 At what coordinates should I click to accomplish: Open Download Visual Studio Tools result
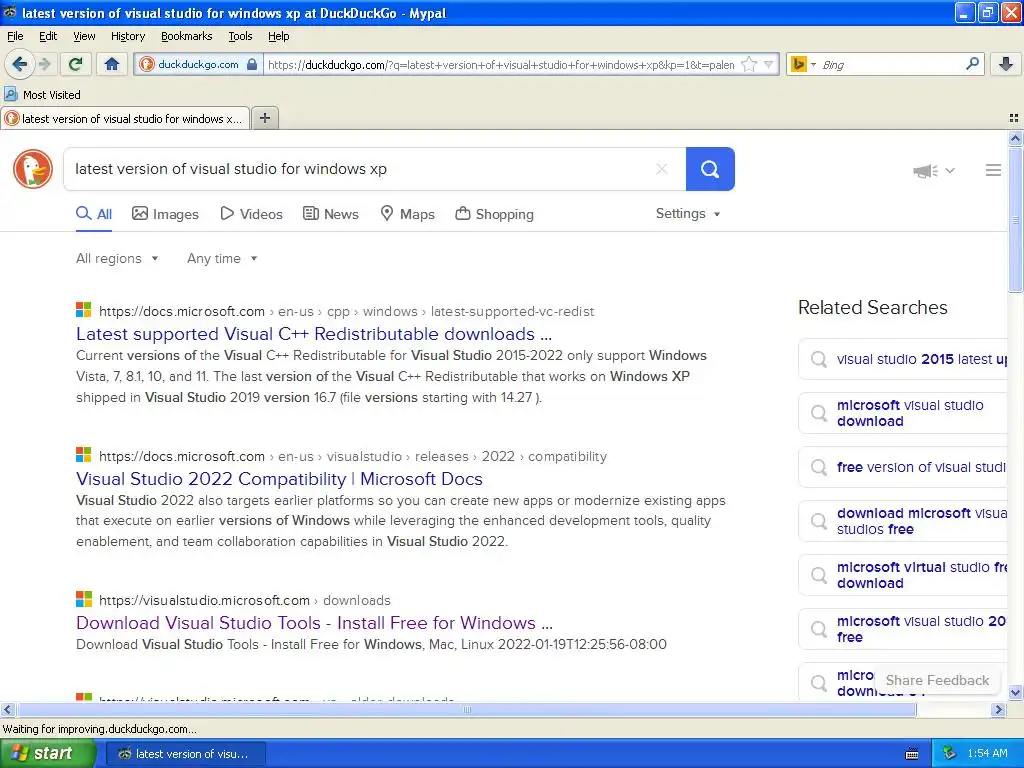click(315, 623)
